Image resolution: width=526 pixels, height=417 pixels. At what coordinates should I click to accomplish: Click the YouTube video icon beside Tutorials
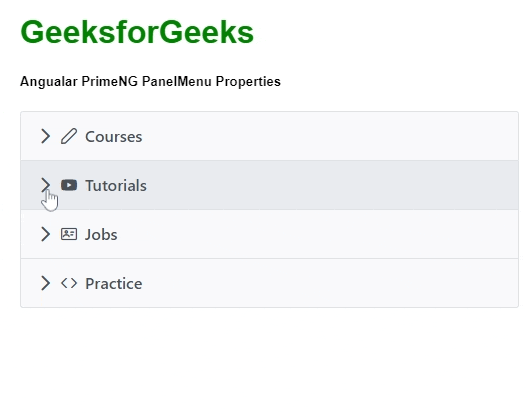click(69, 185)
